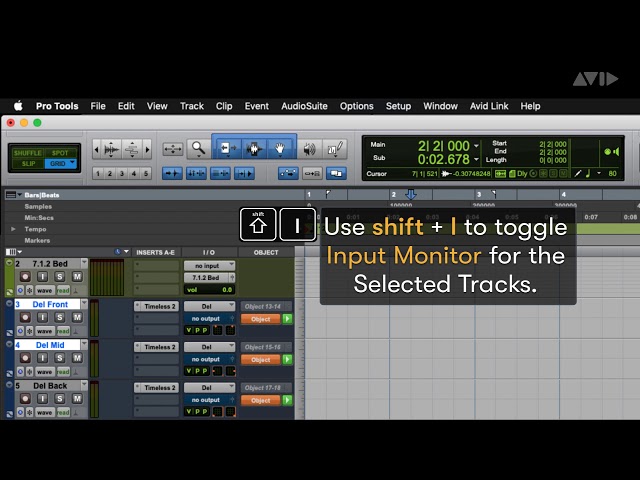Open track list view selector dropdown
The image size is (640, 480).
[13, 252]
